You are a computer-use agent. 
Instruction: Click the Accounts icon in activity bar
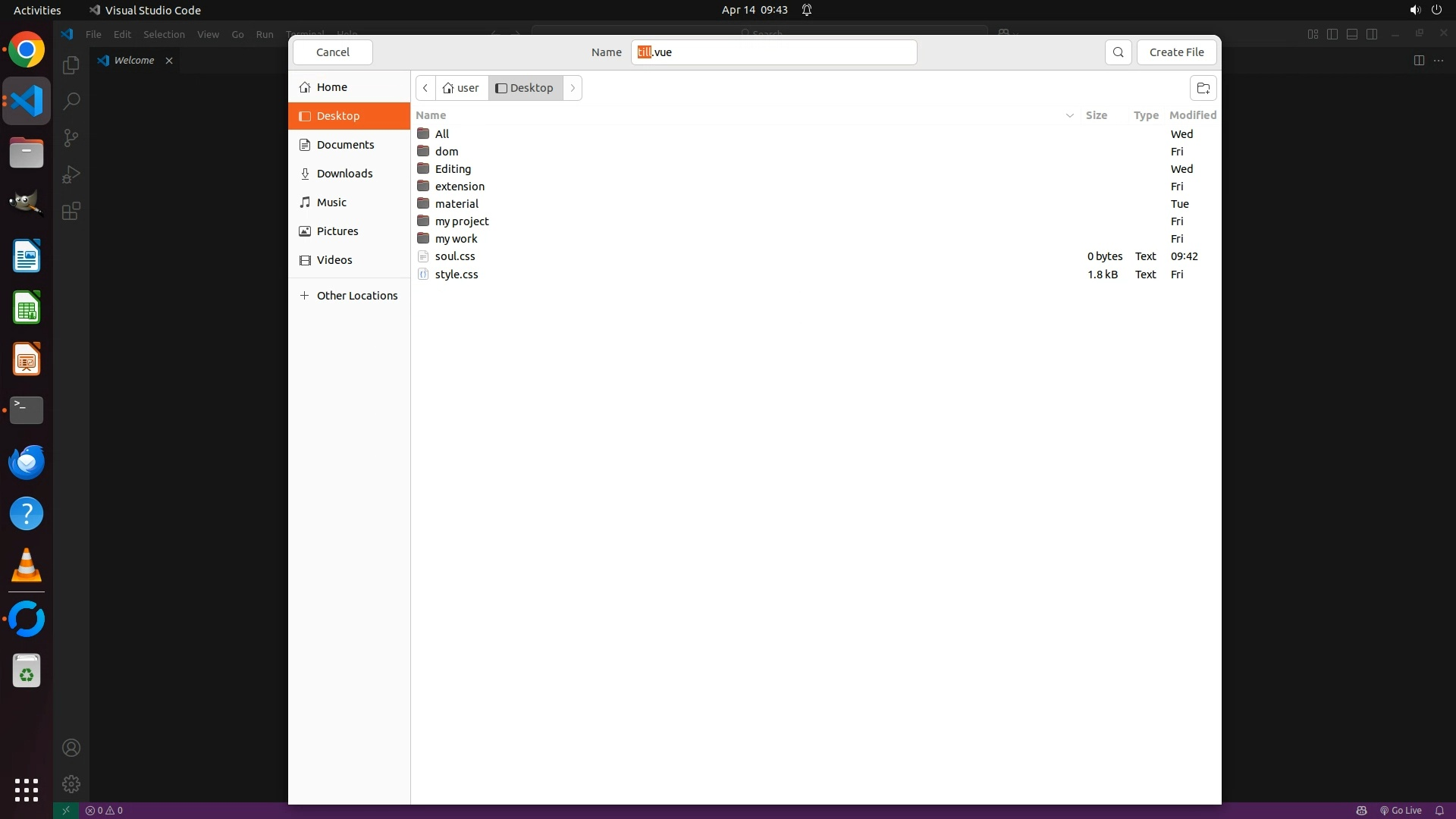click(x=71, y=748)
